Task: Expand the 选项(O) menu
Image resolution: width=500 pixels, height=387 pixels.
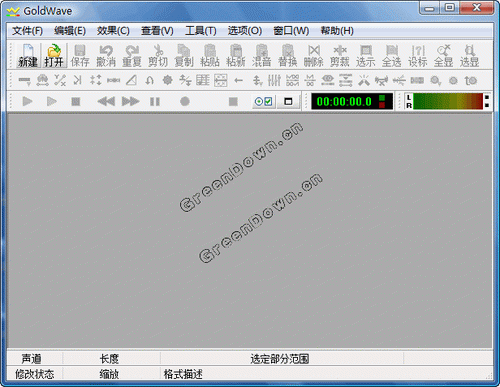Action: point(245,31)
